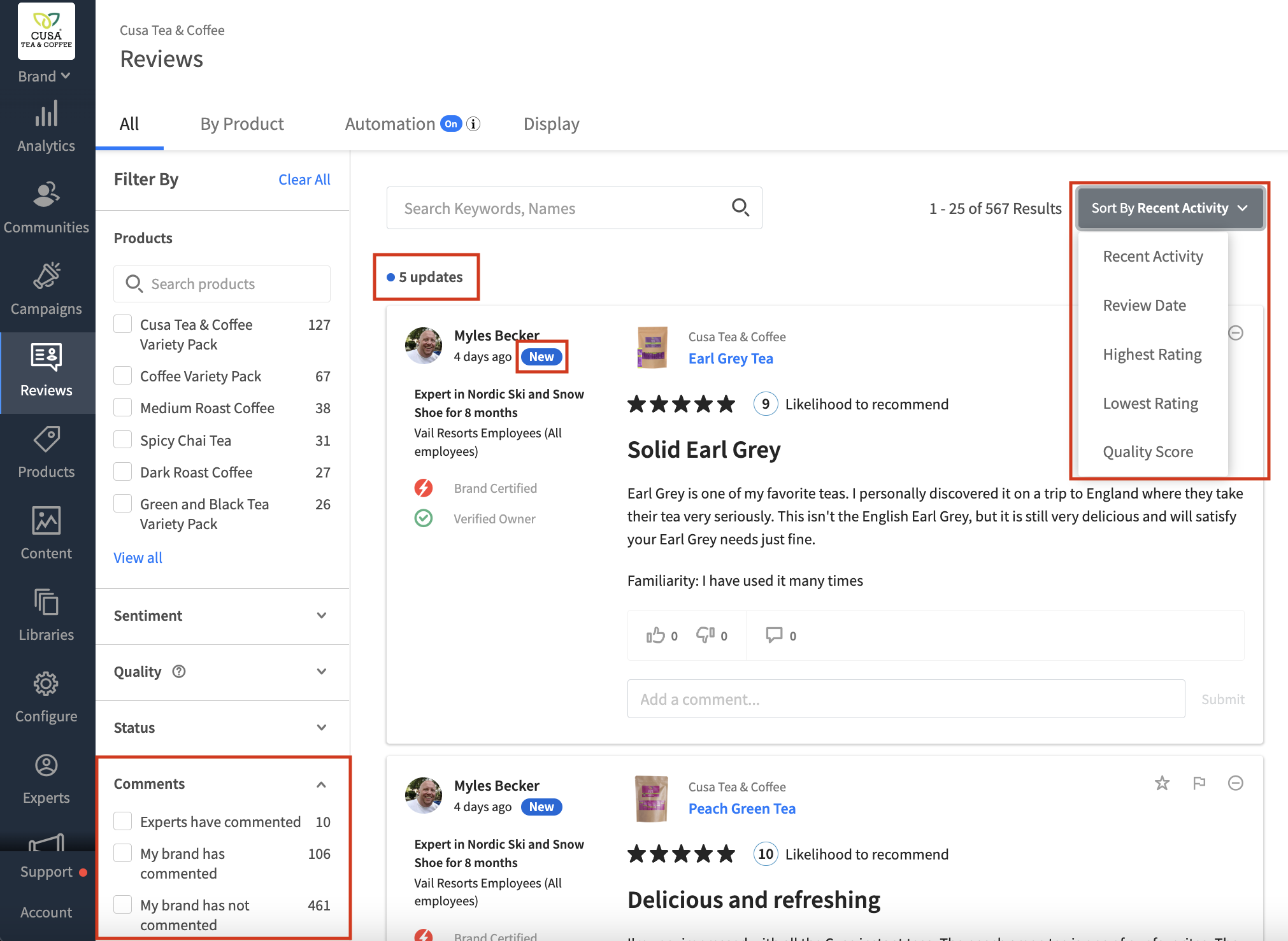Go to Libraries in the sidebar
Viewport: 1288px width, 941px height.
(x=47, y=615)
